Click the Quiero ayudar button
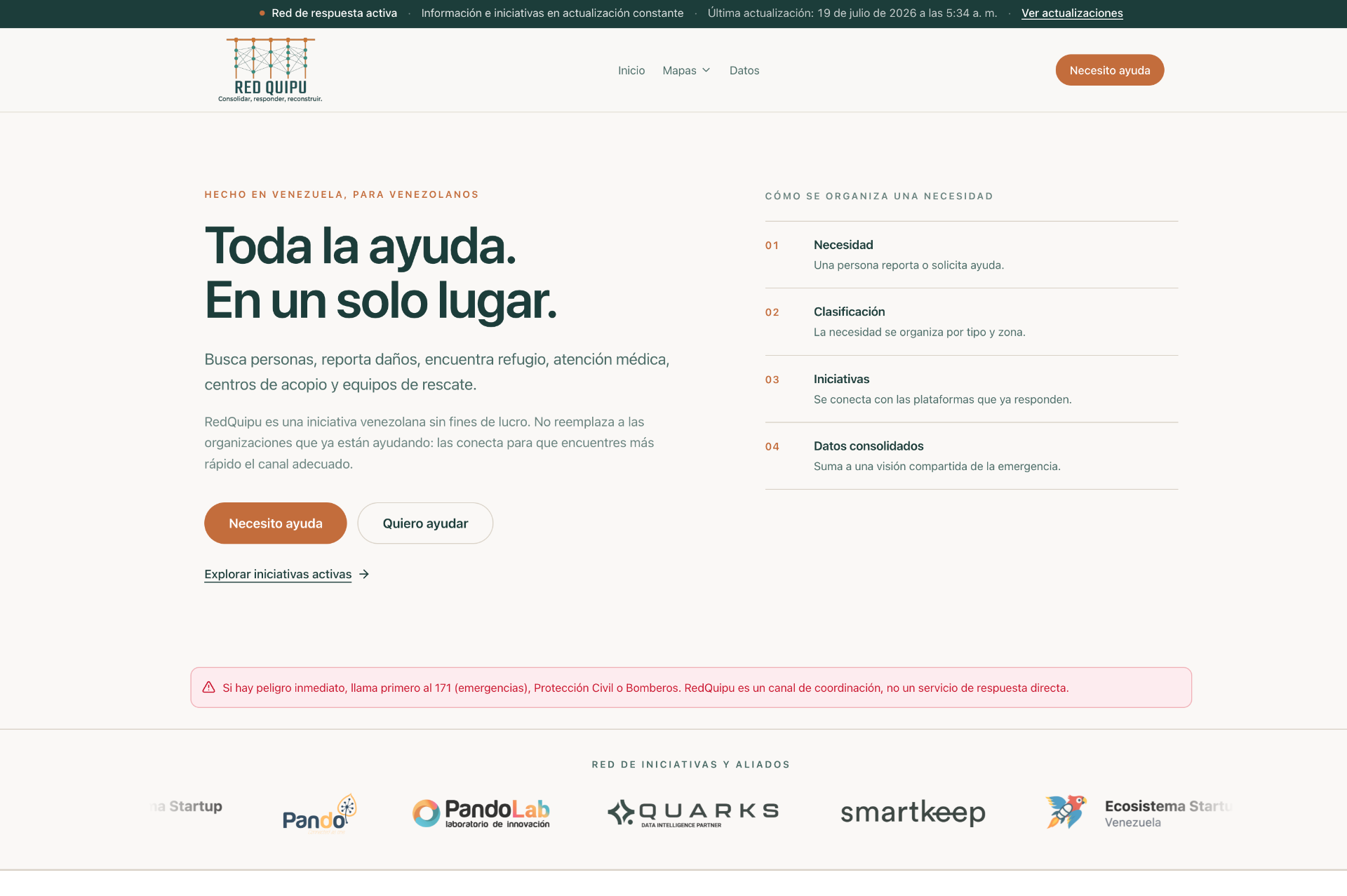 click(425, 523)
